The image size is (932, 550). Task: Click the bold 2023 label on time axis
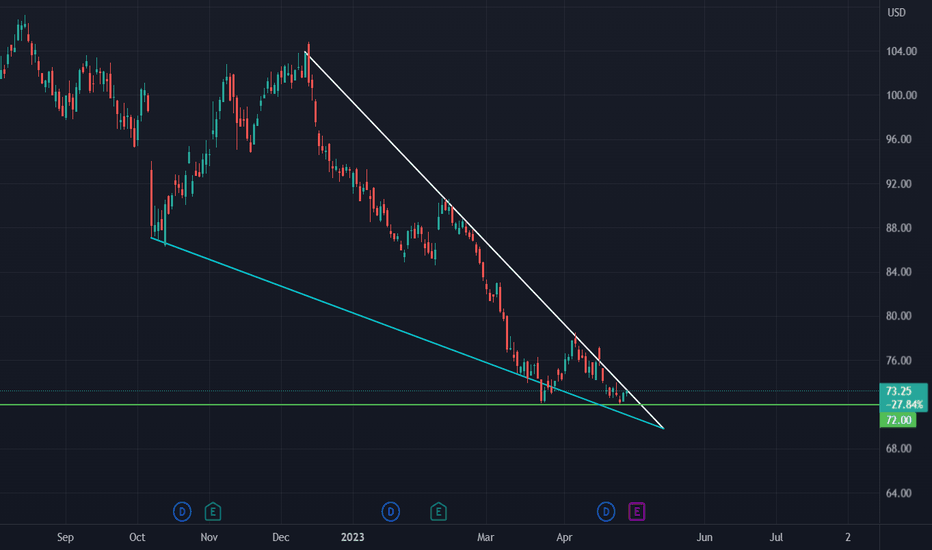352,538
